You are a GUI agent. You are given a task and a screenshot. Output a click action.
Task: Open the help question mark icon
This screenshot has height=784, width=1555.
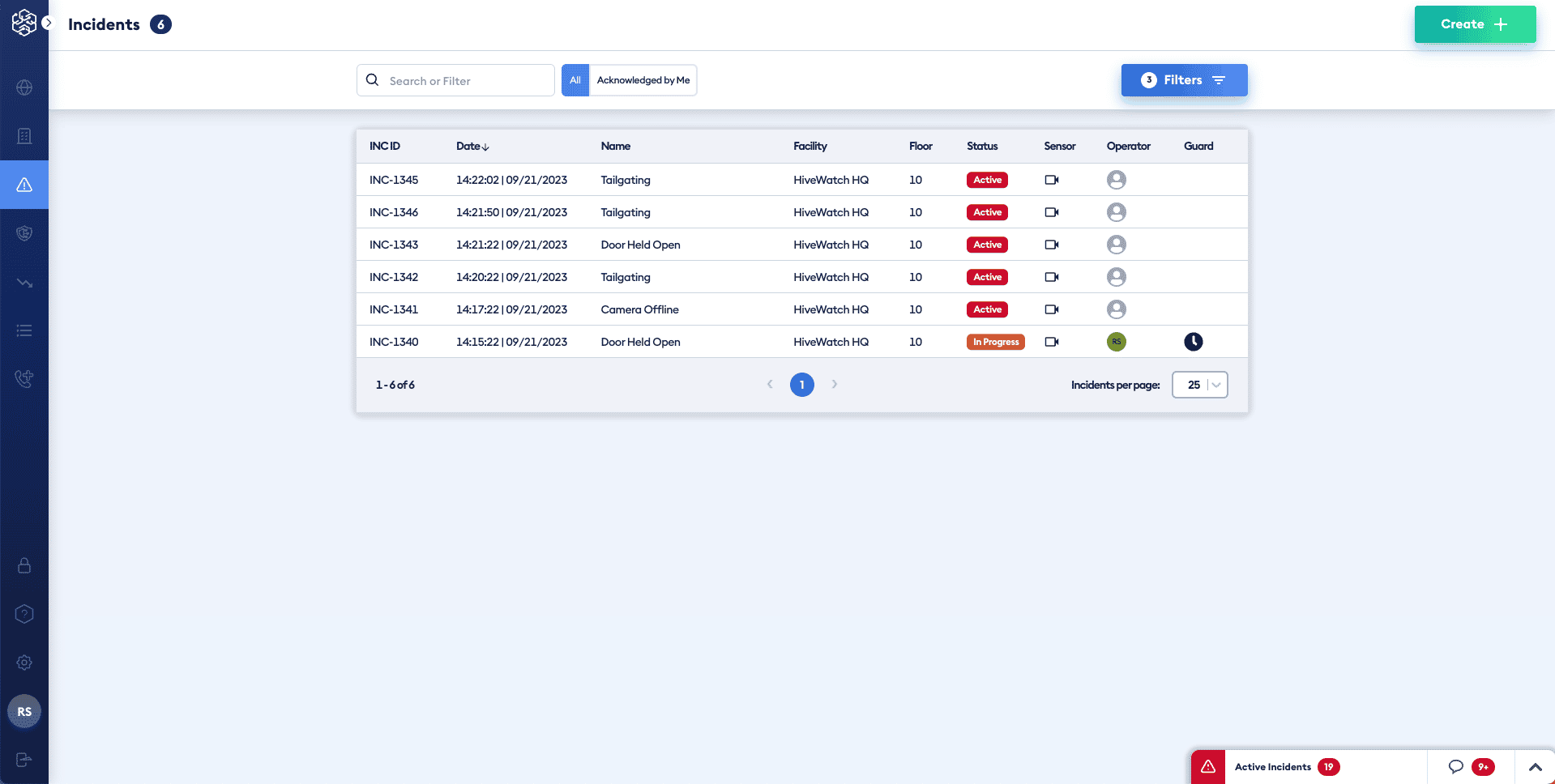tap(24, 614)
